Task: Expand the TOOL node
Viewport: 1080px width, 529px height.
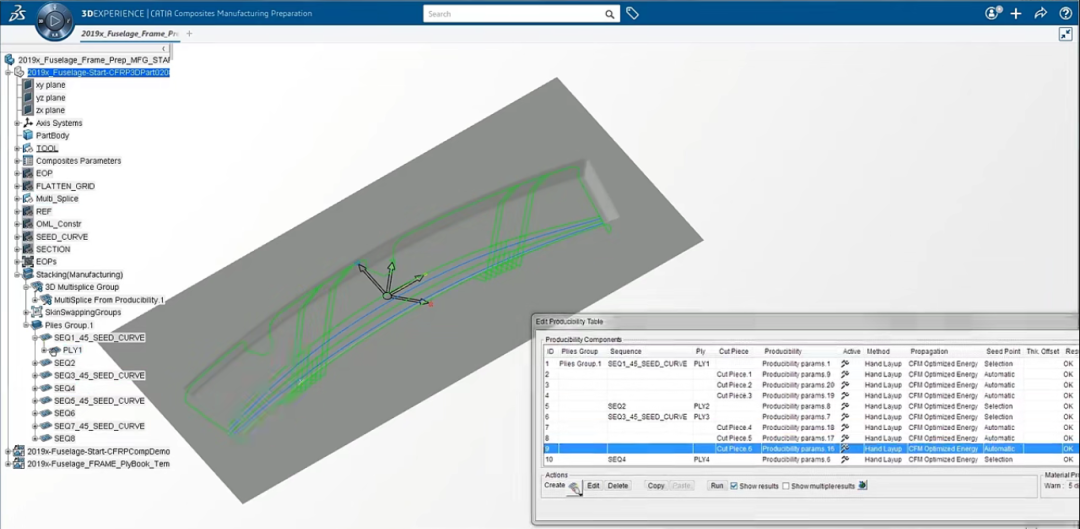Action: click(18, 148)
